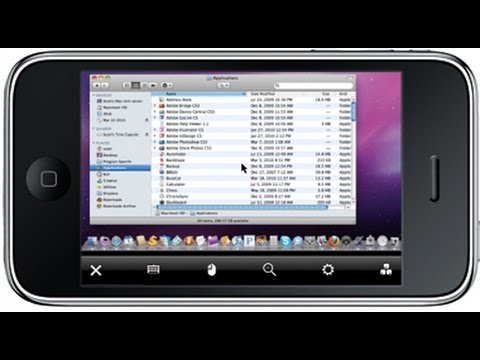Open Skype from the Dock
The image size is (480, 360).
(x=285, y=241)
